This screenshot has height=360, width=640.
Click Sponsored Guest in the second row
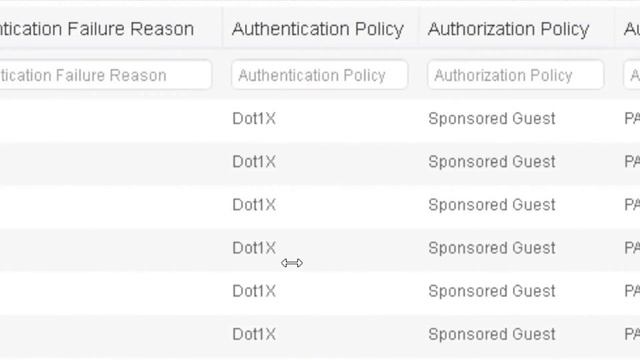point(492,162)
